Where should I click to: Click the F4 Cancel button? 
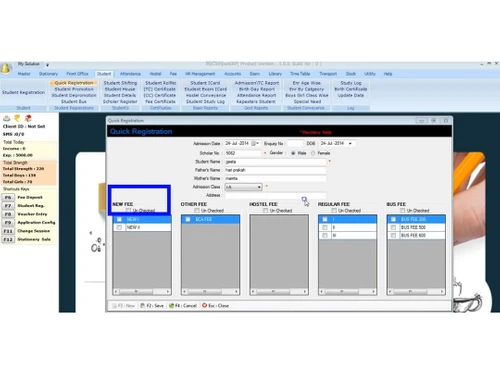coord(183,305)
